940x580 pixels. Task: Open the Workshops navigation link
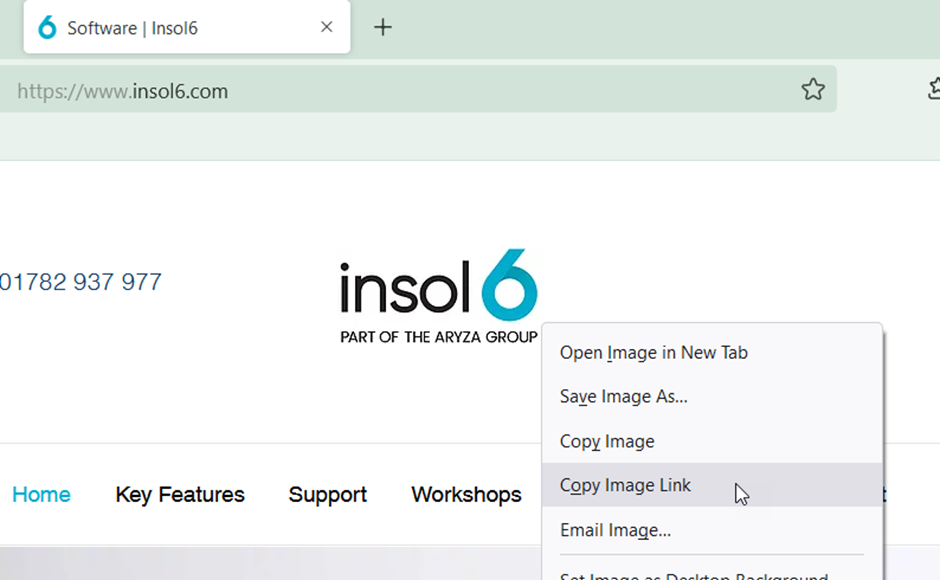(466, 494)
